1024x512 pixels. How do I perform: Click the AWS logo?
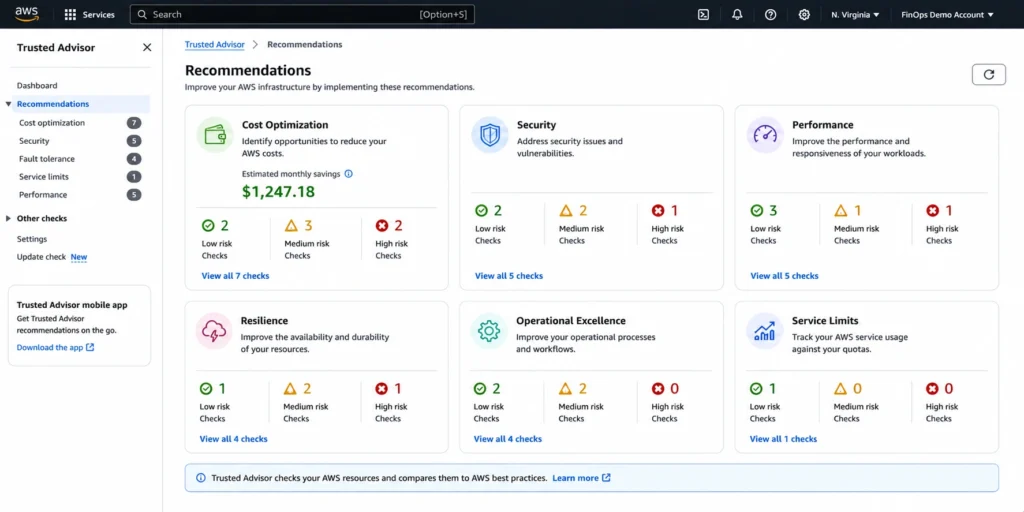pos(27,14)
